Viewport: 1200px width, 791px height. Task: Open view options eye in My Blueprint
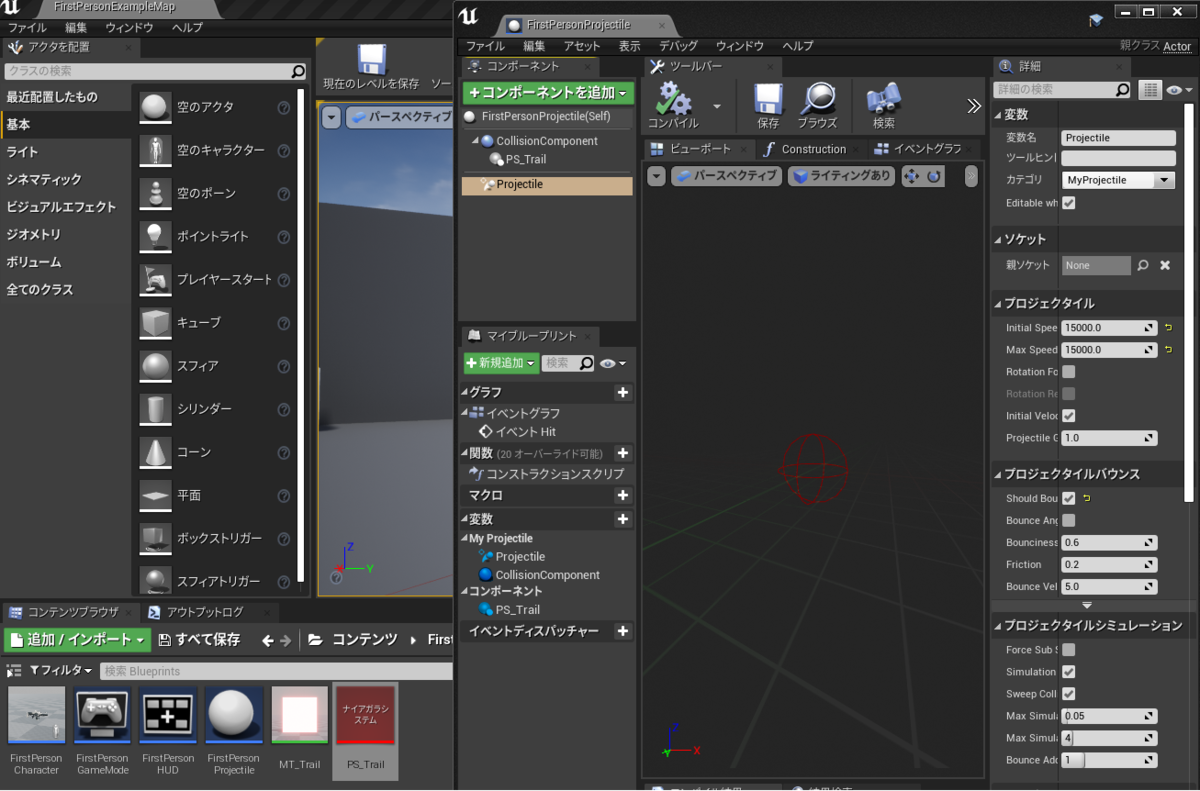[x=613, y=363]
